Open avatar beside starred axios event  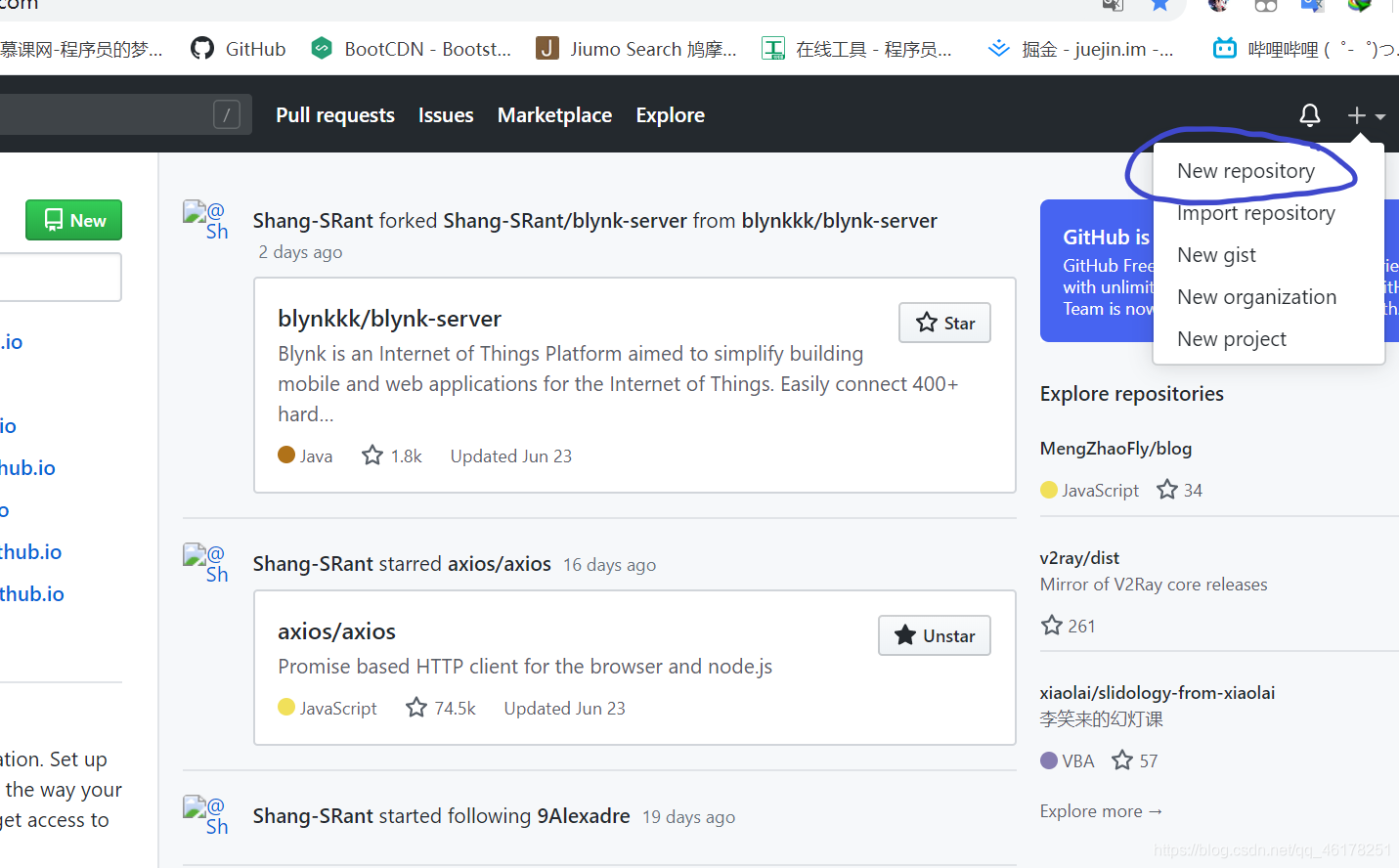tap(205, 563)
